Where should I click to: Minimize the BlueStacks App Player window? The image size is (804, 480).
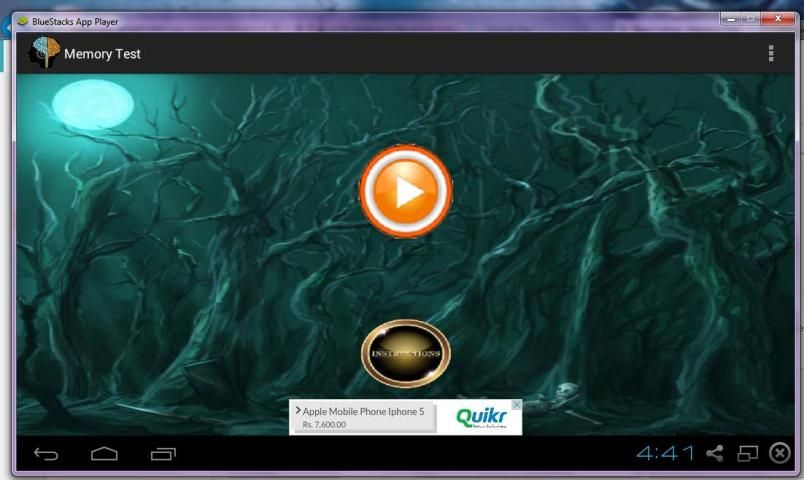coord(731,18)
